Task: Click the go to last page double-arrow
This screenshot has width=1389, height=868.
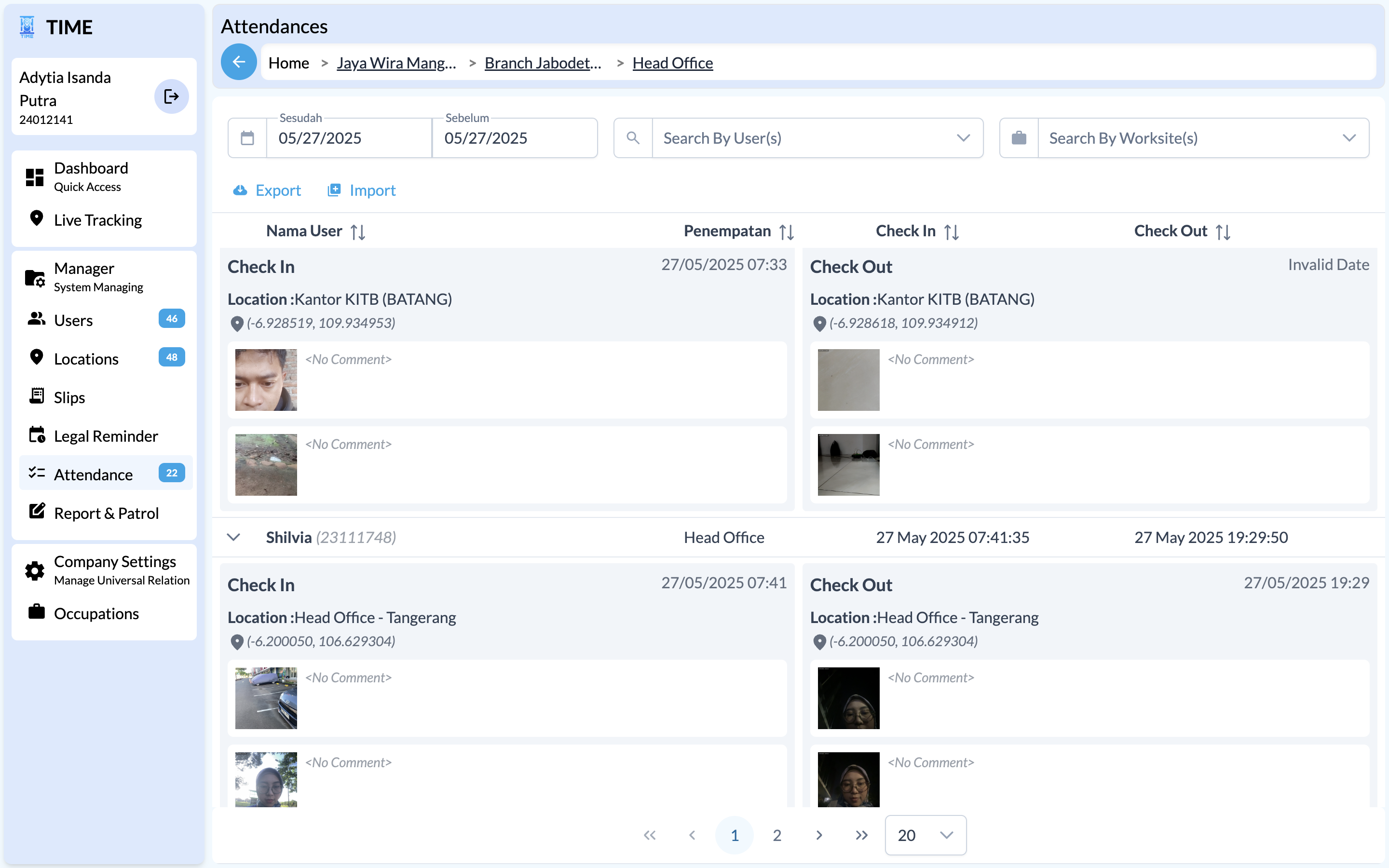Action: coord(861,835)
